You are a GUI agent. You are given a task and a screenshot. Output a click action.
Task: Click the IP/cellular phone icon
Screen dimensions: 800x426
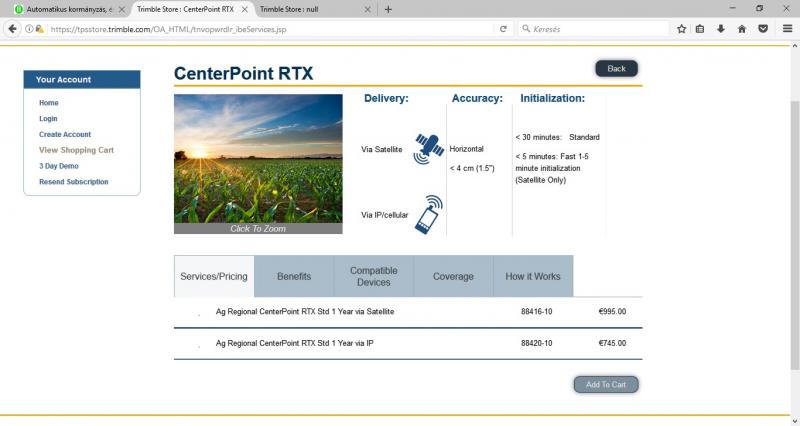pos(428,214)
